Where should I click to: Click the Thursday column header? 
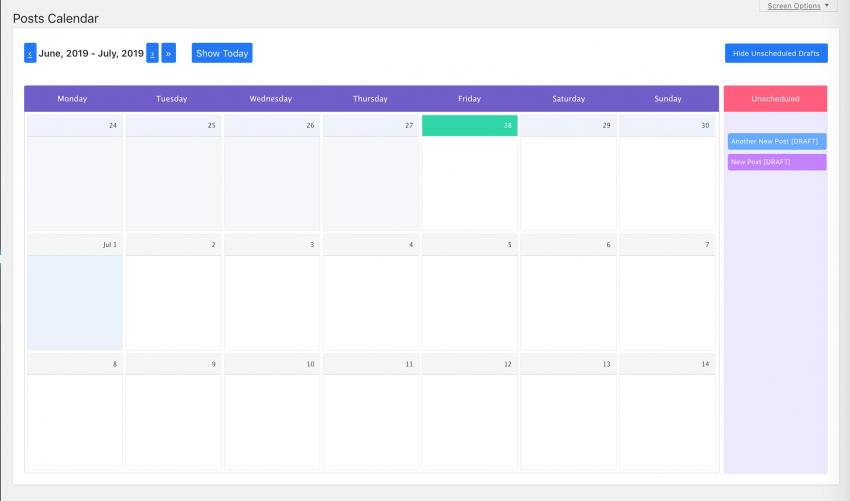click(x=370, y=99)
